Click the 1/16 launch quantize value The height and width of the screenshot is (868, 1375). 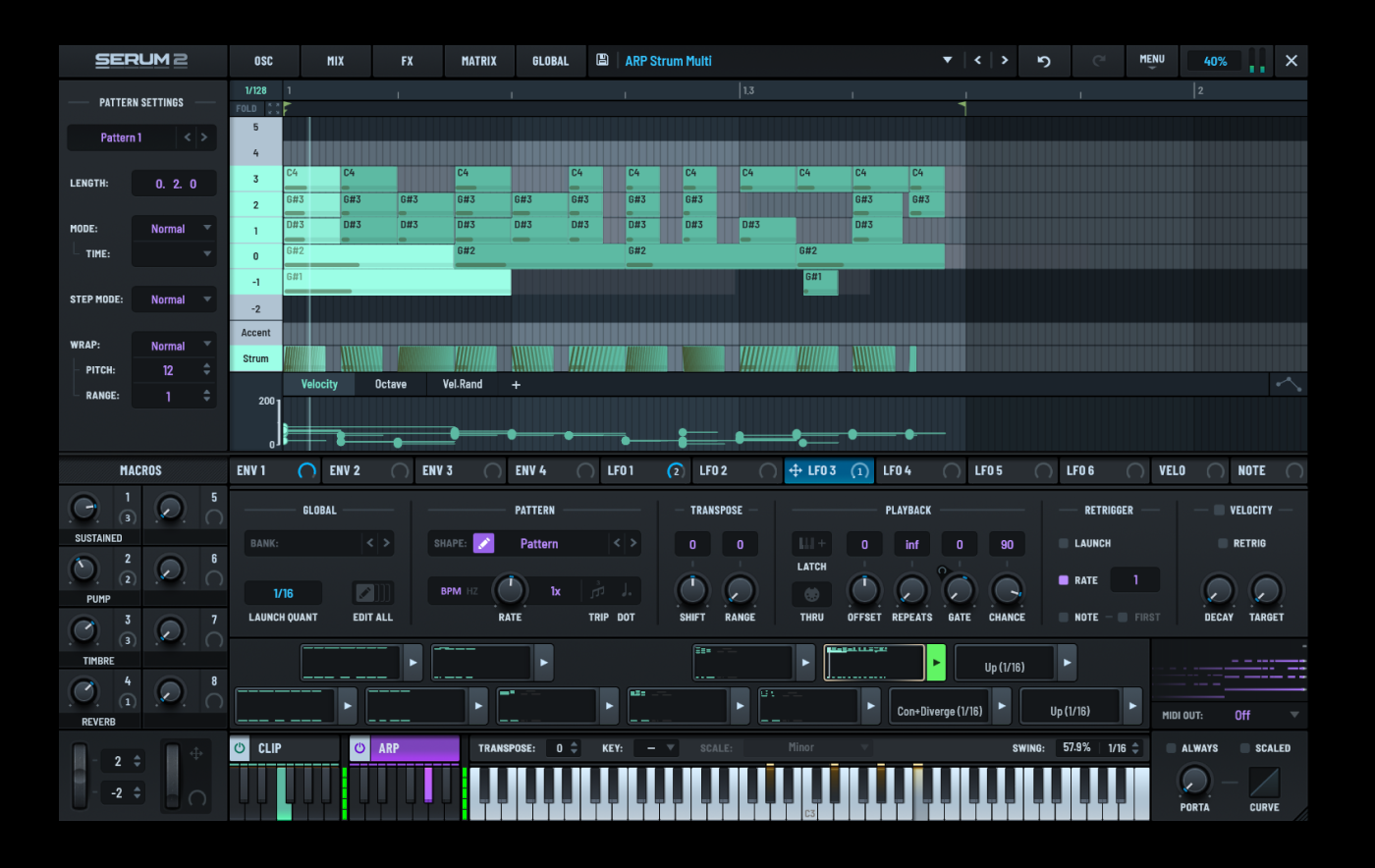tap(283, 593)
